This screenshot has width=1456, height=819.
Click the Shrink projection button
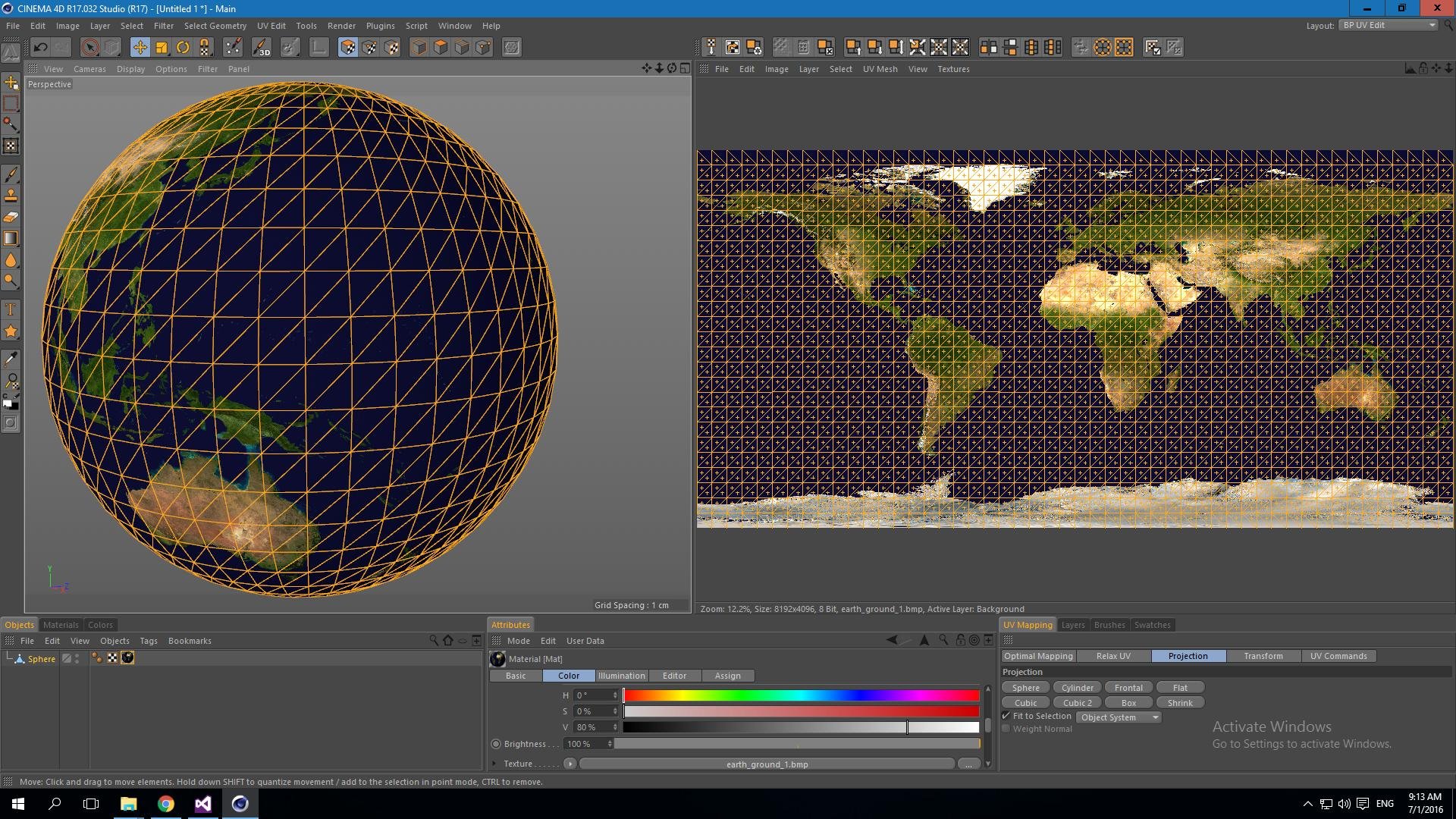point(1180,703)
